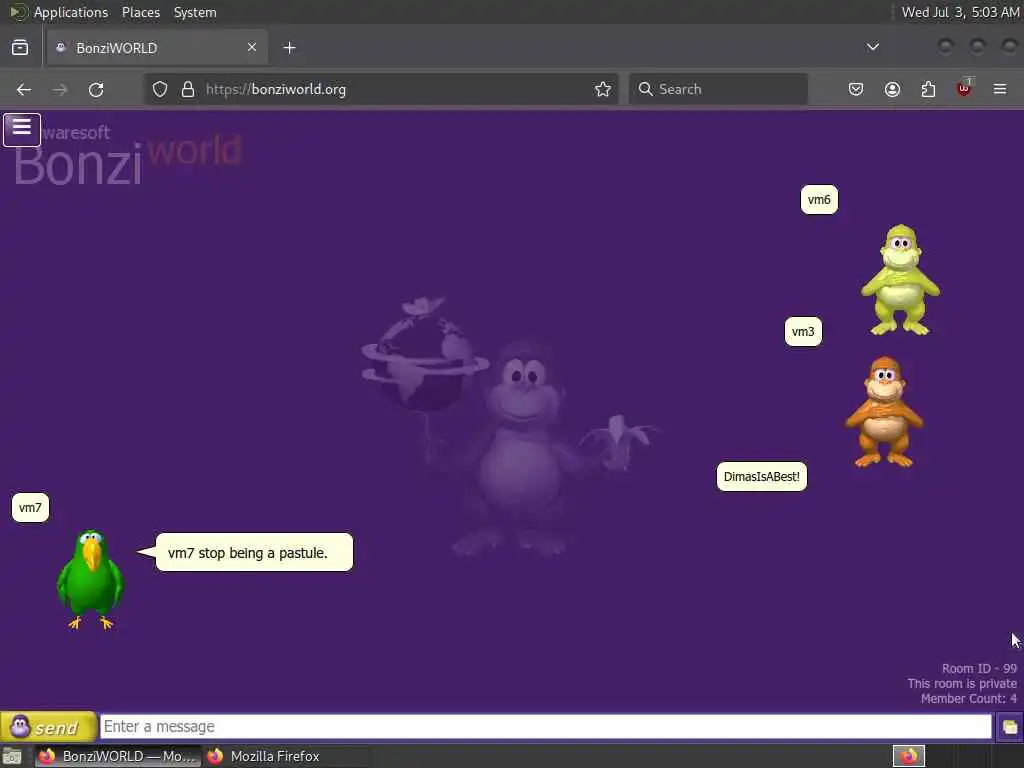Click the Room ID - 99 text
The height and width of the screenshot is (768, 1024).
pos(979,669)
